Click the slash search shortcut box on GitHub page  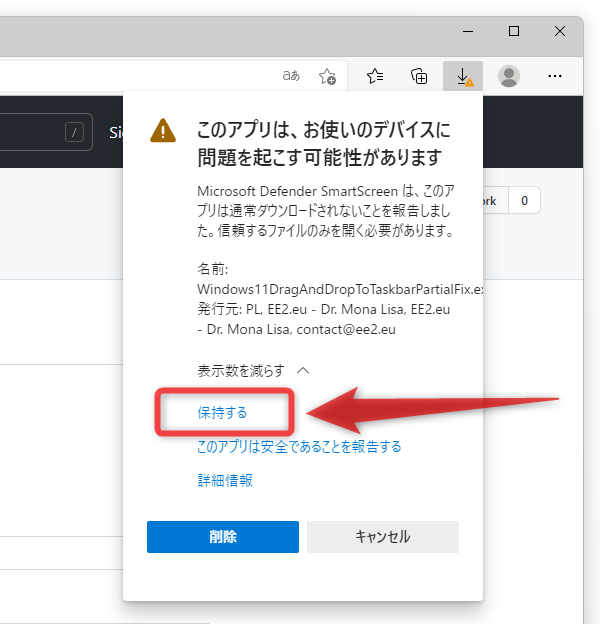coord(74,132)
